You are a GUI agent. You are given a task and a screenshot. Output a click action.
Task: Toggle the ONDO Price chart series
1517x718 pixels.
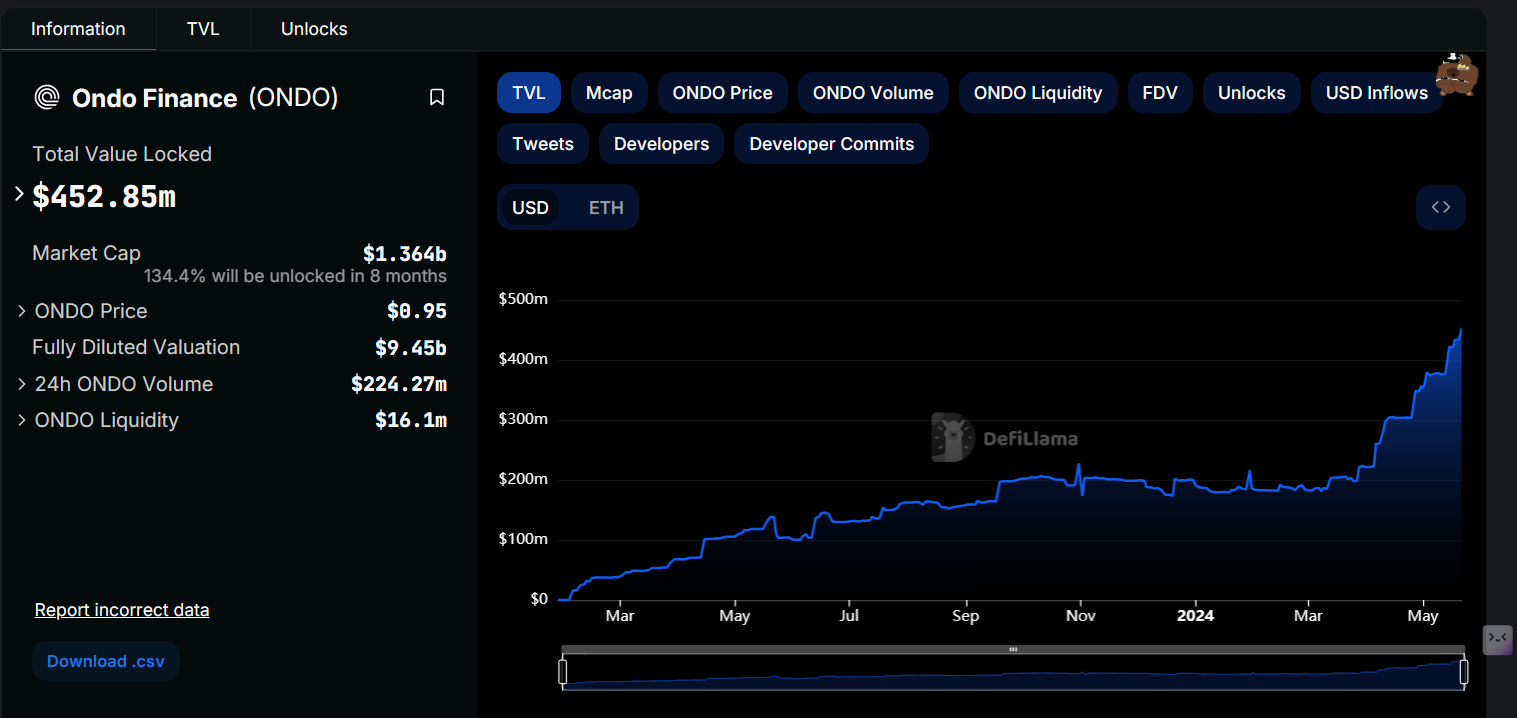(723, 93)
